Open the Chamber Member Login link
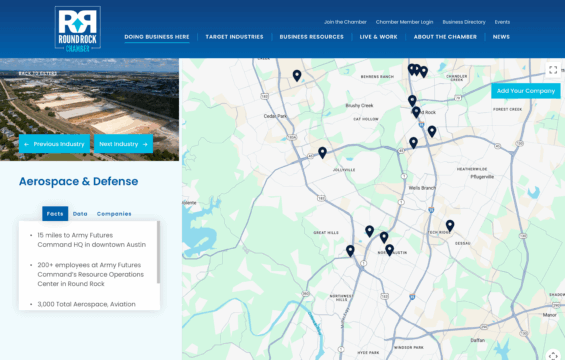565x360 pixels. point(404,22)
